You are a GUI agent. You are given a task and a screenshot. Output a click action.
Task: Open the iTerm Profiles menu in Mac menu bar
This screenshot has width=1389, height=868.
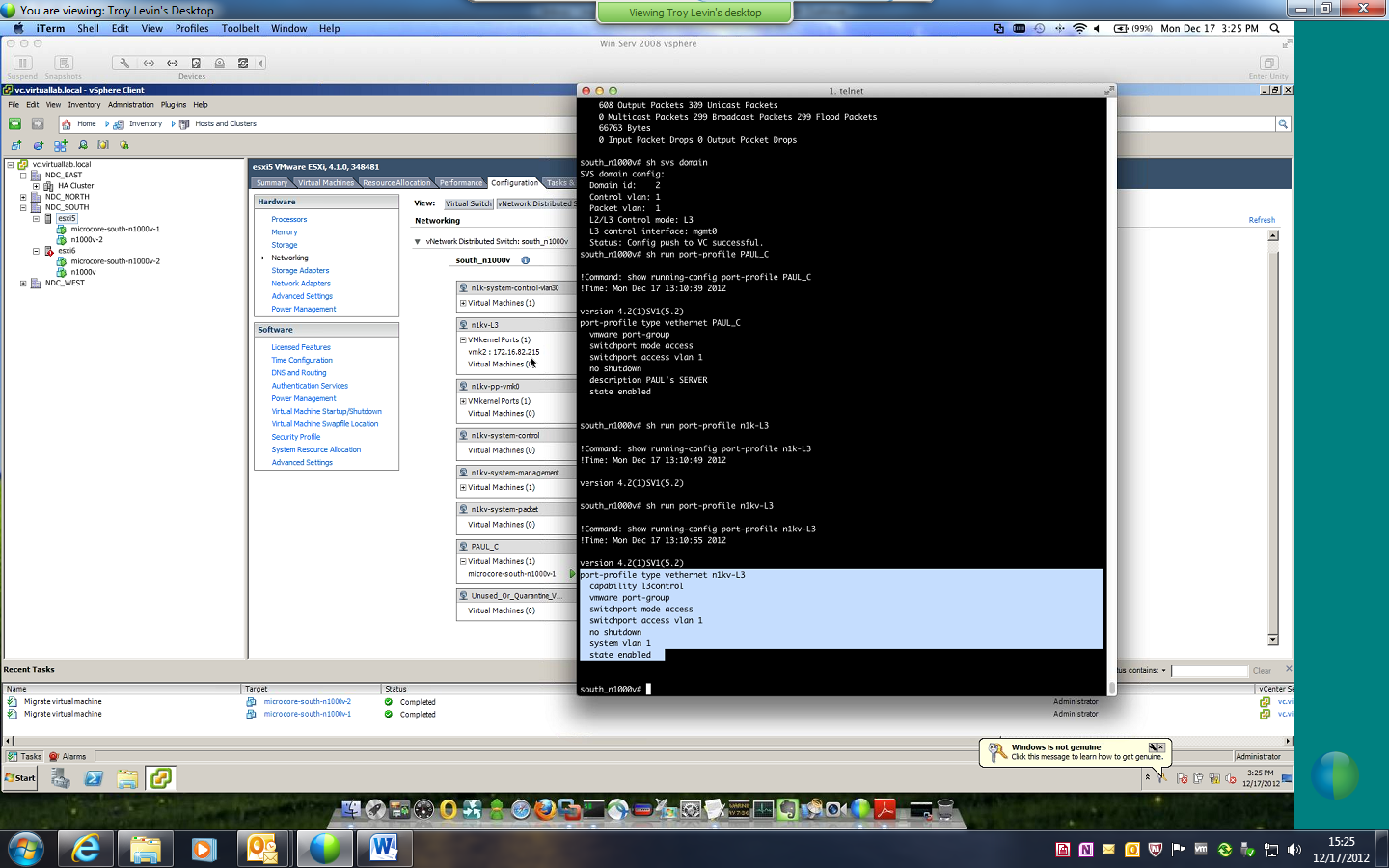[192, 28]
